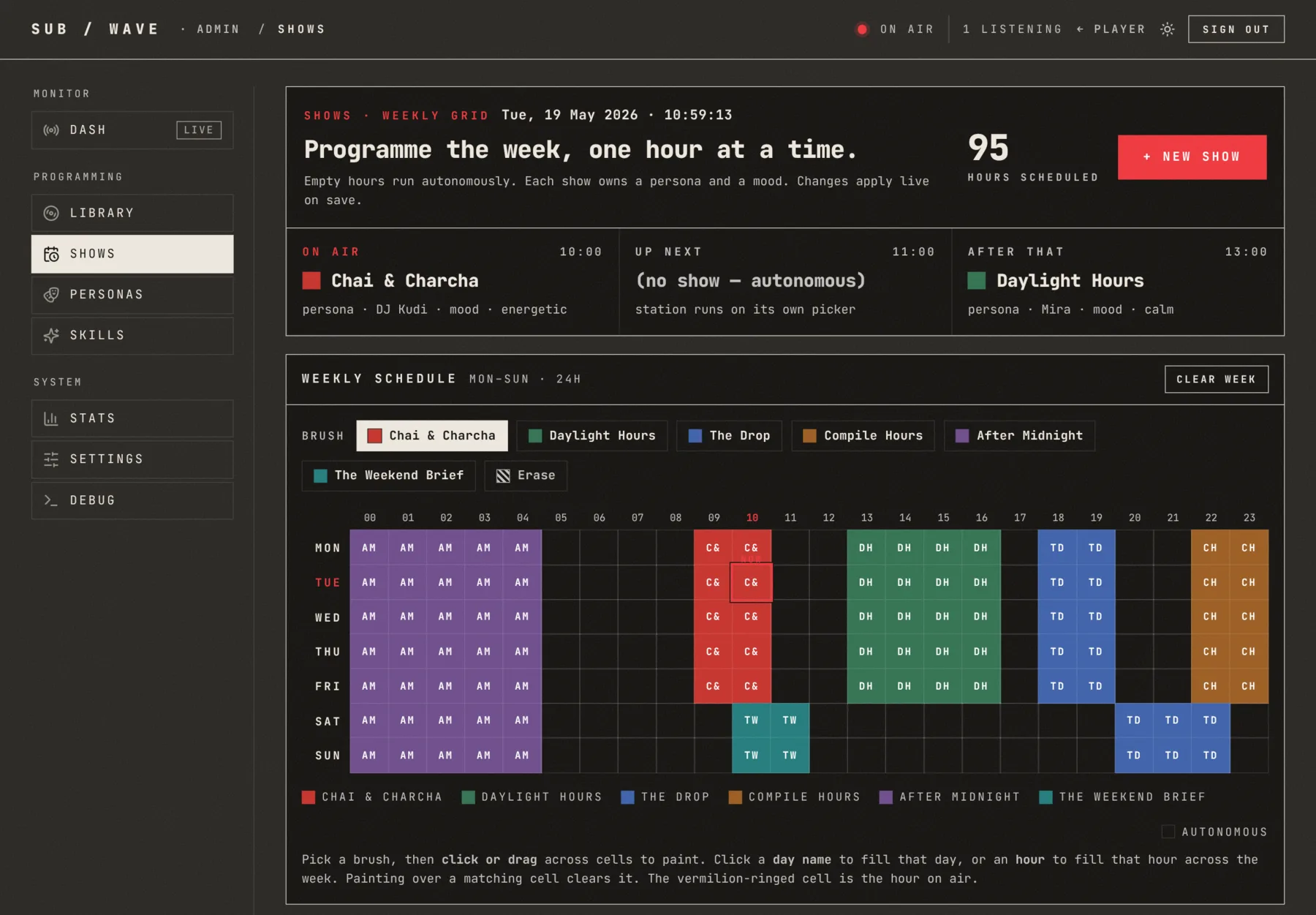Select the Compile Hours brush
This screenshot has width=1316, height=915.
[x=863, y=436]
